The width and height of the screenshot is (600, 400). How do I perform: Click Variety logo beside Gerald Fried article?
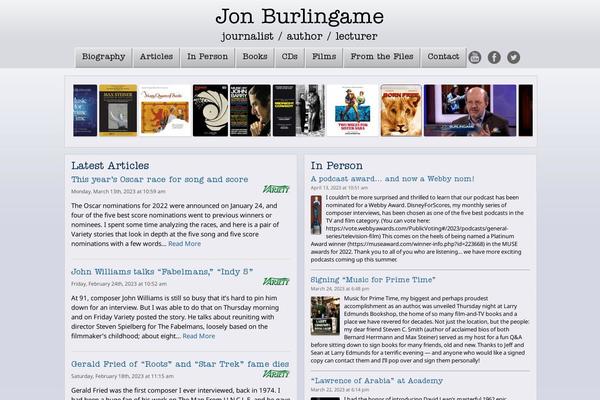[x=276, y=374]
